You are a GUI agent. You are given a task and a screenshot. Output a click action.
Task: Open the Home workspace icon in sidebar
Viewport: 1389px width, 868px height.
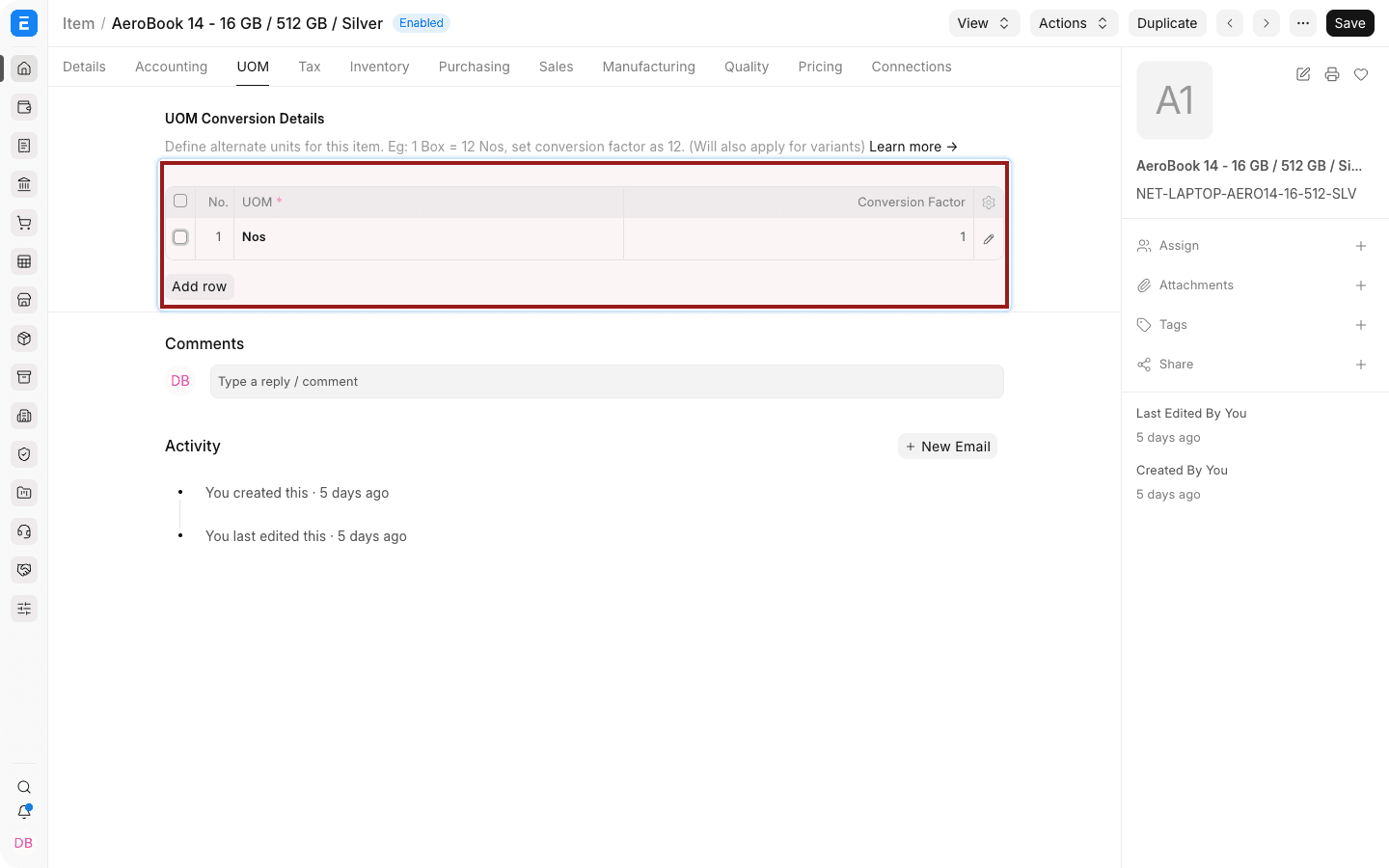click(x=24, y=68)
